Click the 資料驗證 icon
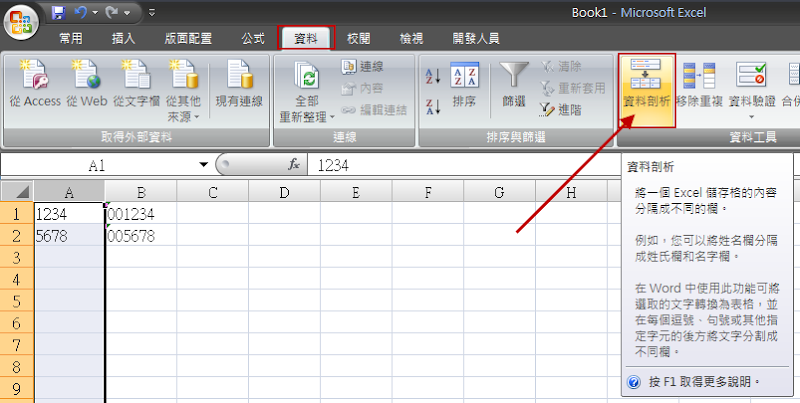 tap(751, 75)
